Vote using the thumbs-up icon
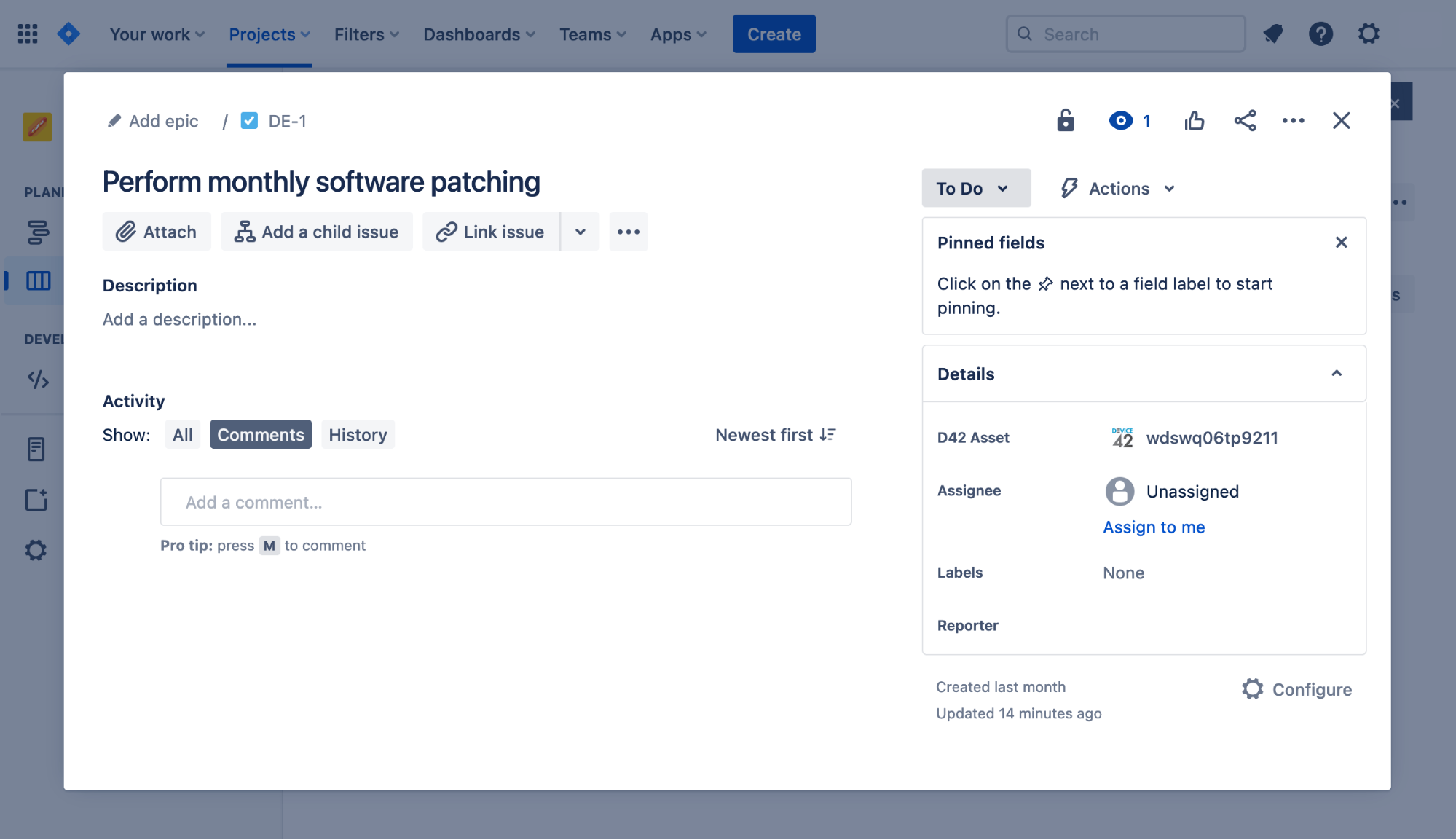1456x840 pixels. (x=1195, y=120)
